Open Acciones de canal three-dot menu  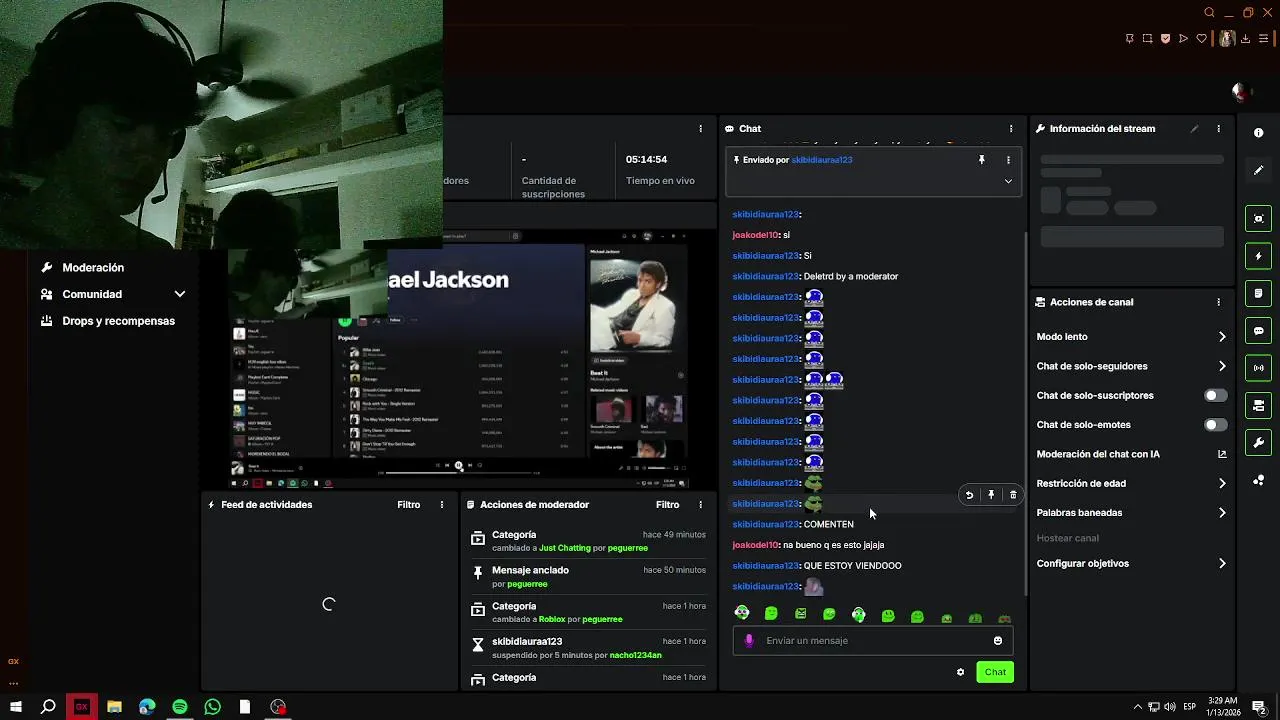pos(1218,302)
